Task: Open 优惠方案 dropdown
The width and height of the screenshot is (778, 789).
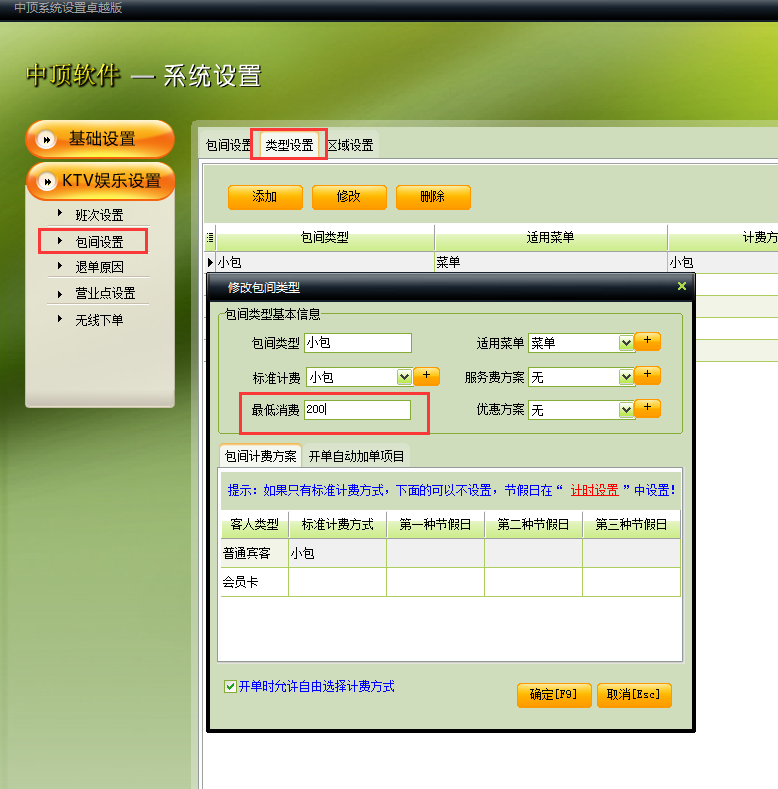Action: pos(626,410)
